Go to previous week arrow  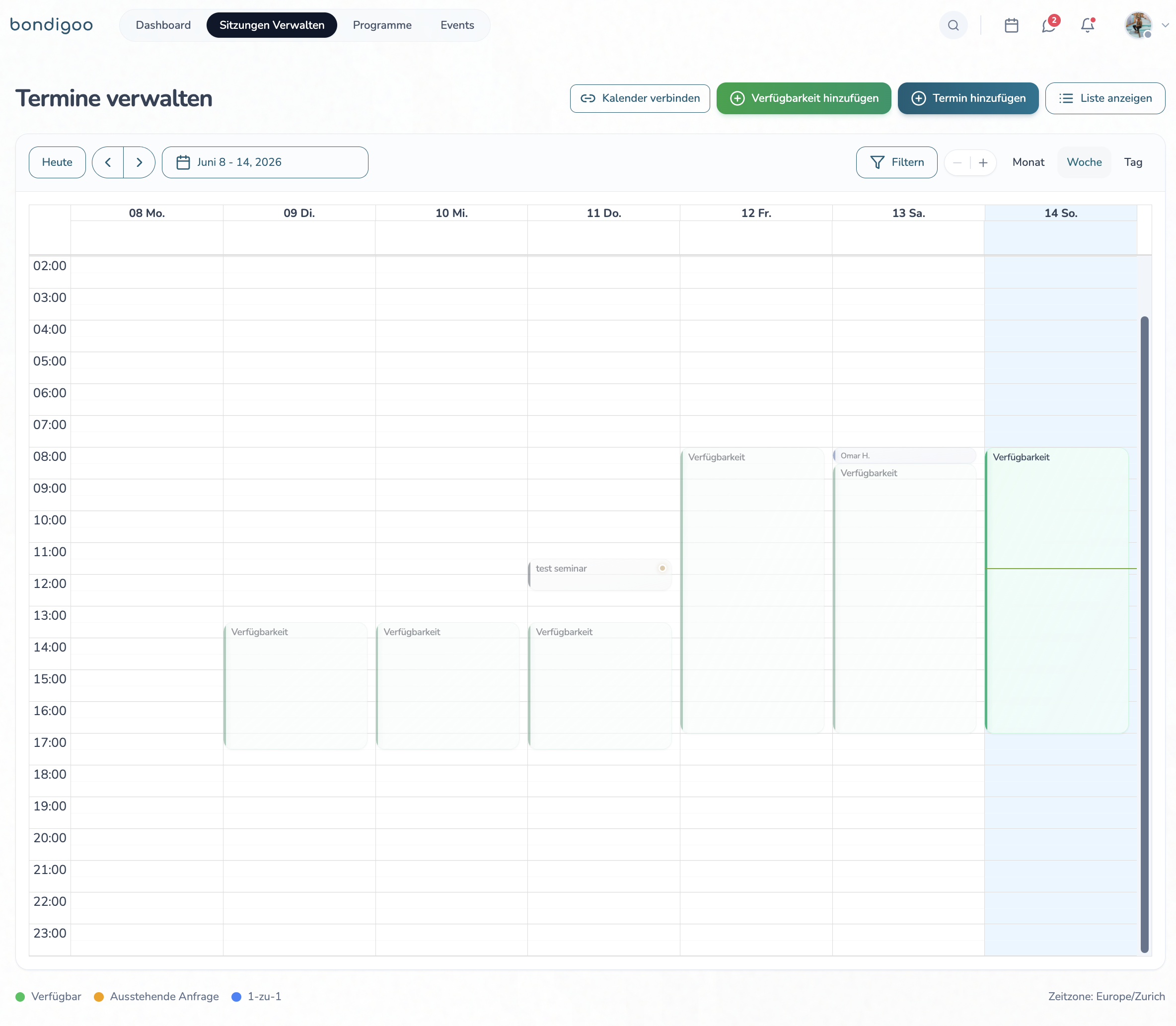click(x=108, y=162)
